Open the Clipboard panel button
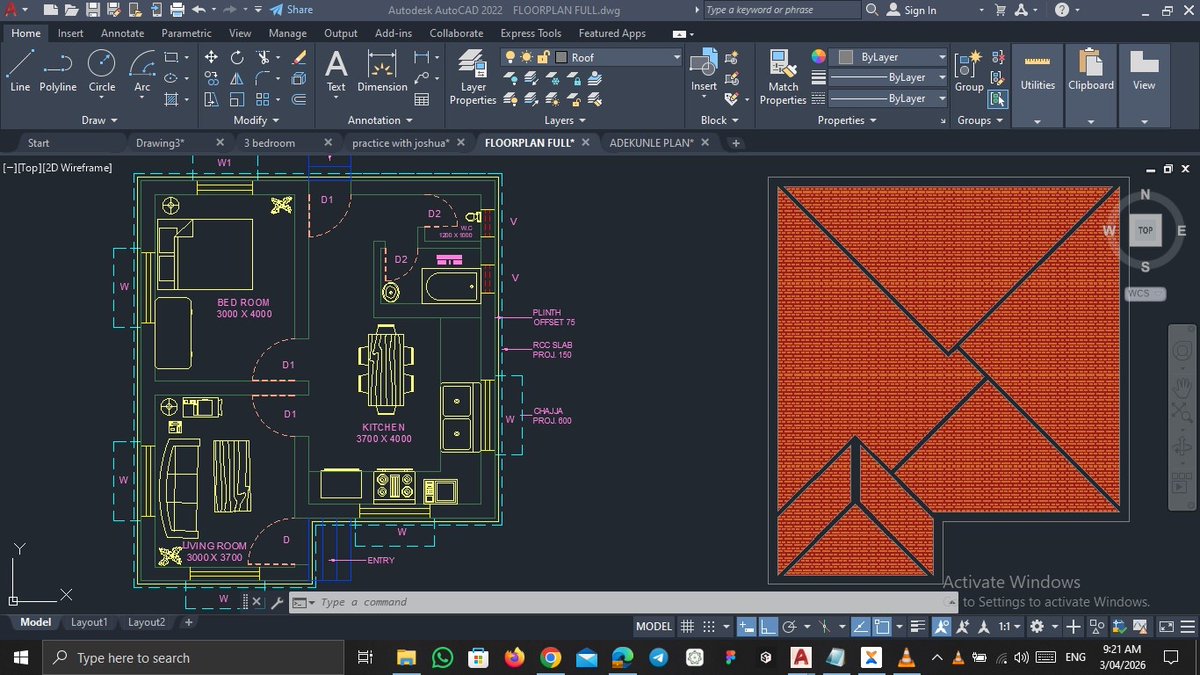The width and height of the screenshot is (1200, 675). 1091,85
